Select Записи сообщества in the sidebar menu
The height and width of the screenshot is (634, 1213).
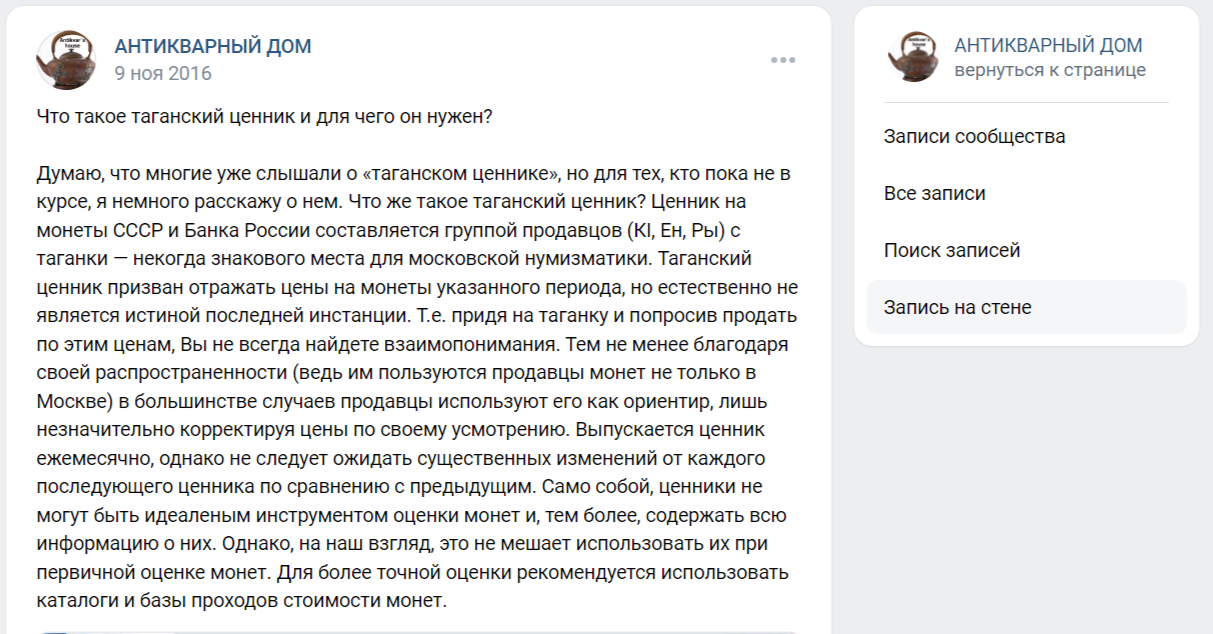pos(974,136)
